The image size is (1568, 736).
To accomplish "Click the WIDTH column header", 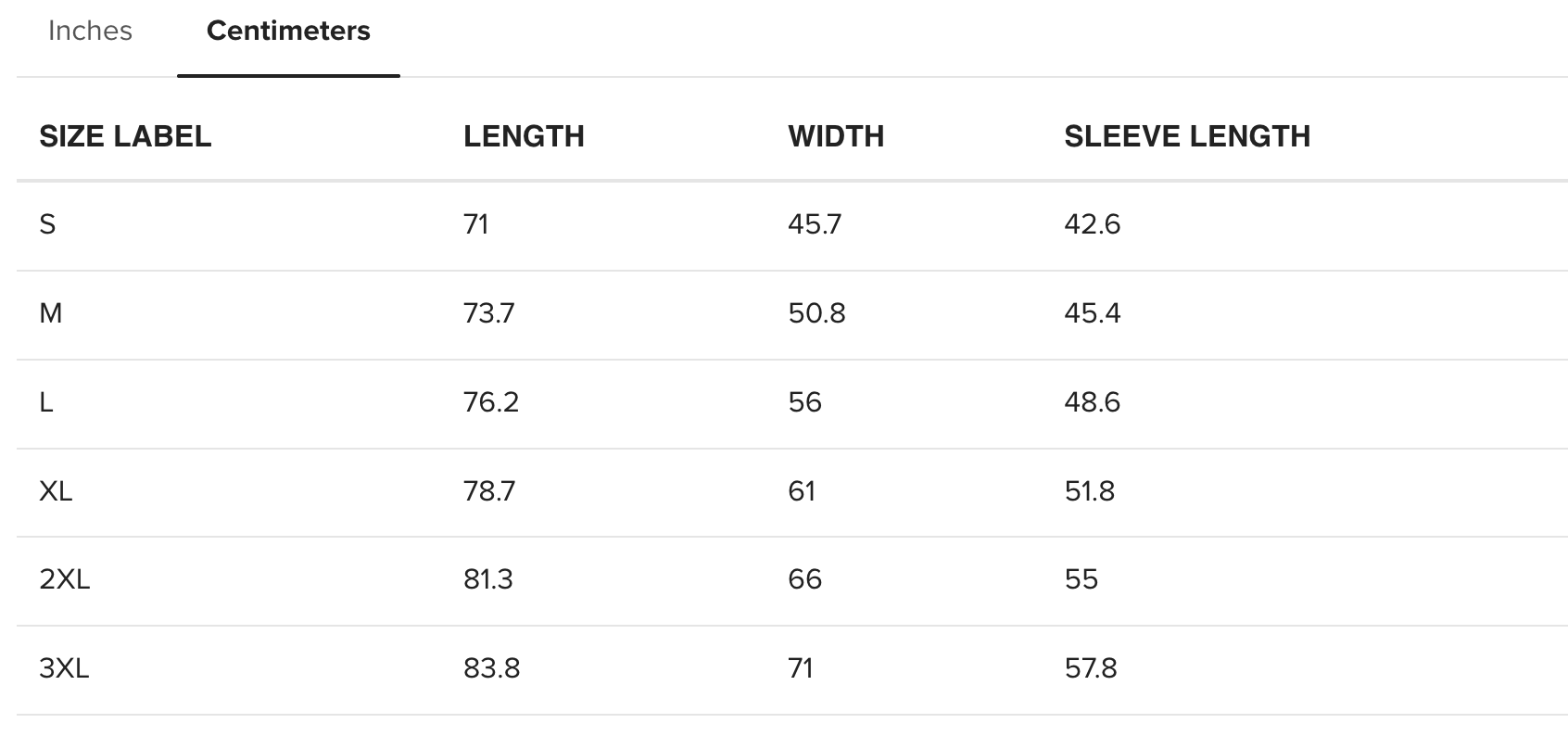I will (x=836, y=137).
